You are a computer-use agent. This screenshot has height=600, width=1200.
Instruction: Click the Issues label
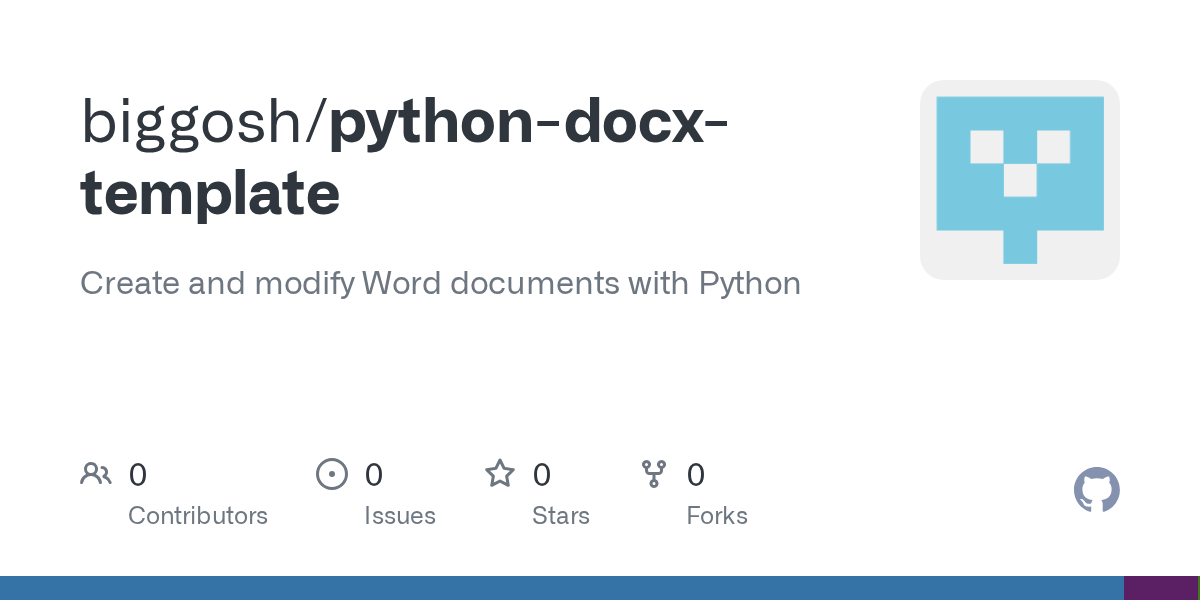[400, 516]
